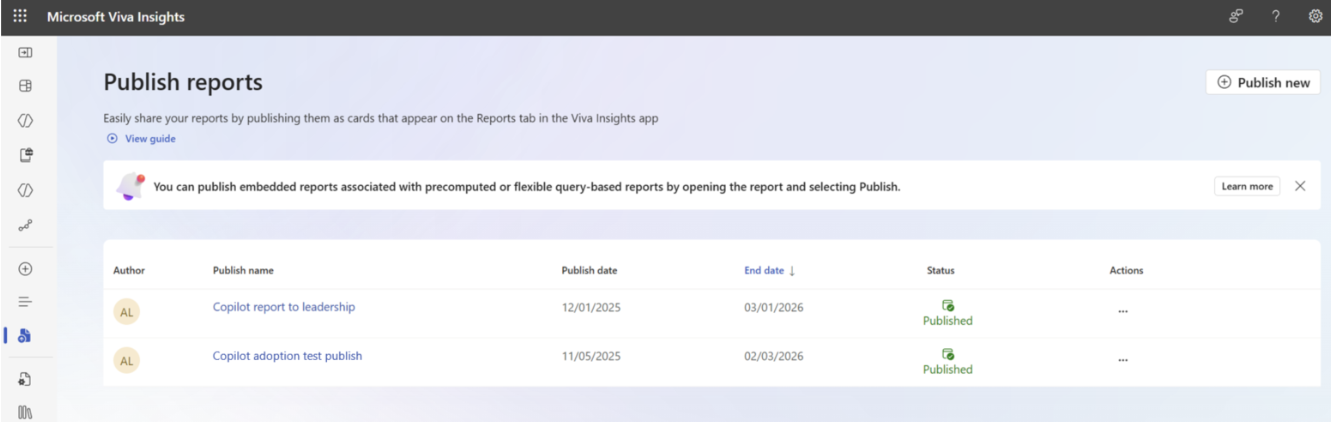Dismiss the embedded reports info banner
The width and height of the screenshot is (1331, 422).
pyautogui.click(x=1300, y=186)
